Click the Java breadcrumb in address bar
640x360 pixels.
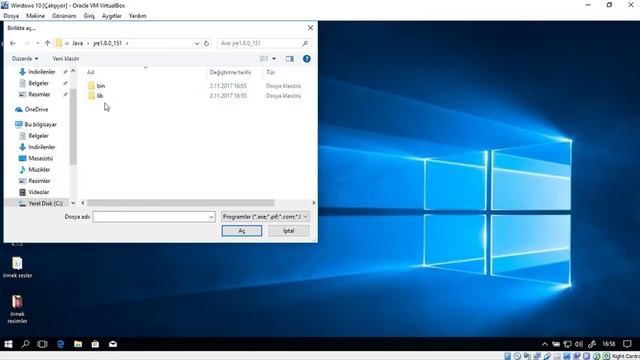click(x=77, y=43)
